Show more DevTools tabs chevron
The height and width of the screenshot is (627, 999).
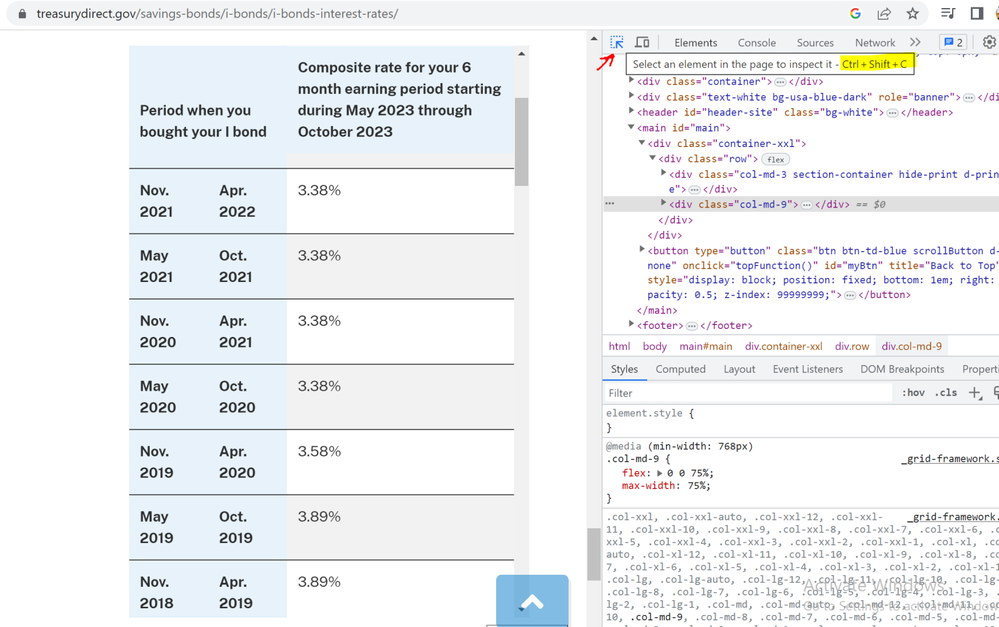[915, 42]
